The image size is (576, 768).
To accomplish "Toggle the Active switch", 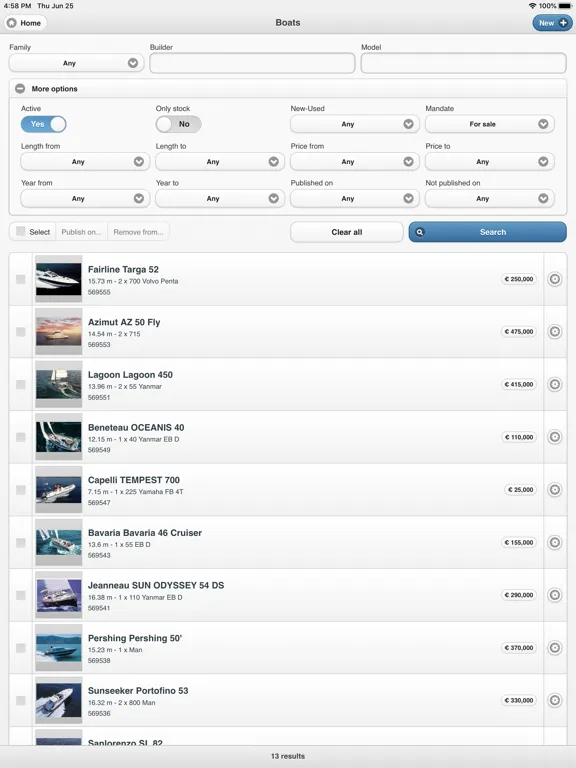I will 44,124.
